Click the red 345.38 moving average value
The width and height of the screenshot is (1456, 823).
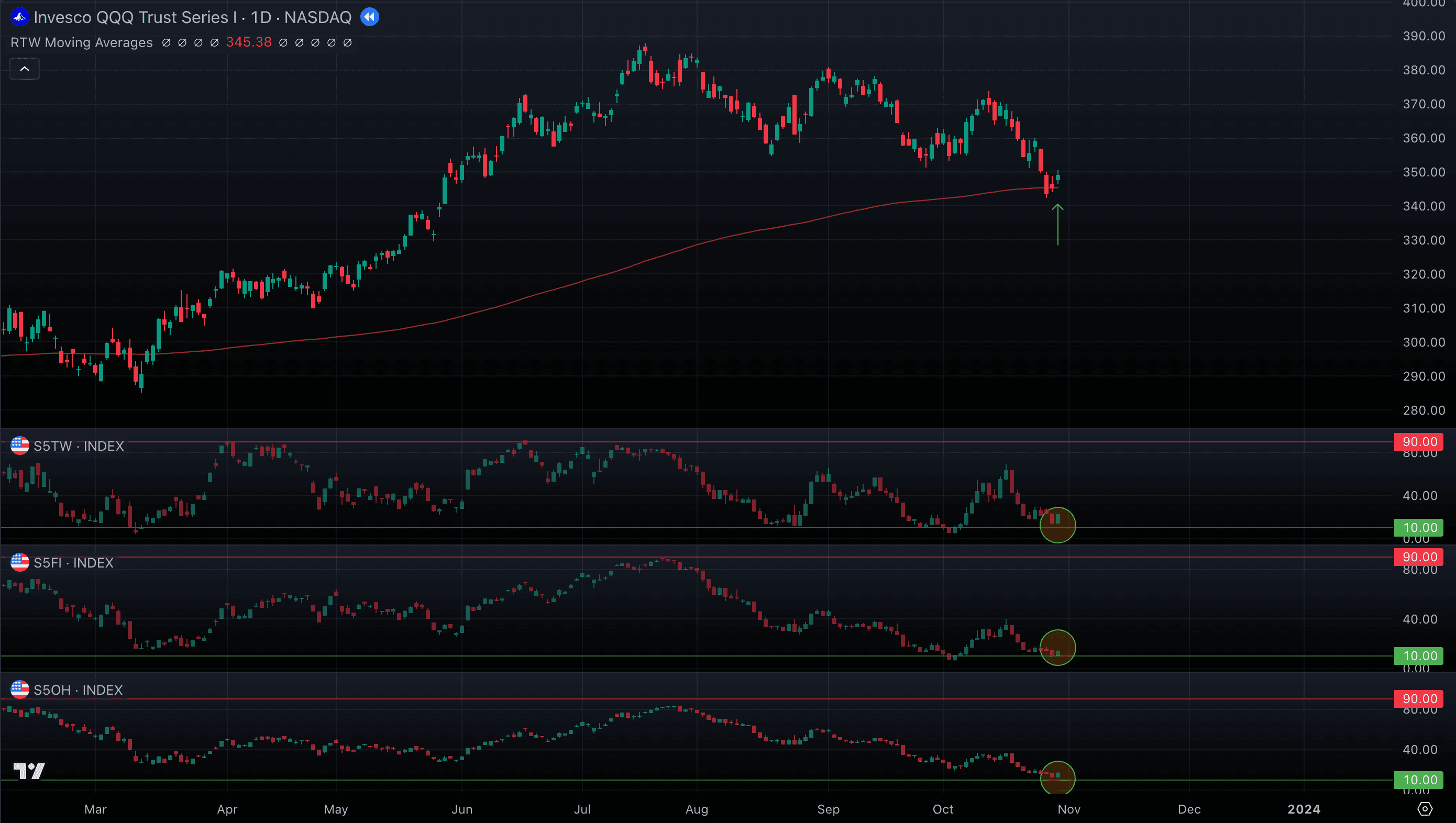pos(249,42)
